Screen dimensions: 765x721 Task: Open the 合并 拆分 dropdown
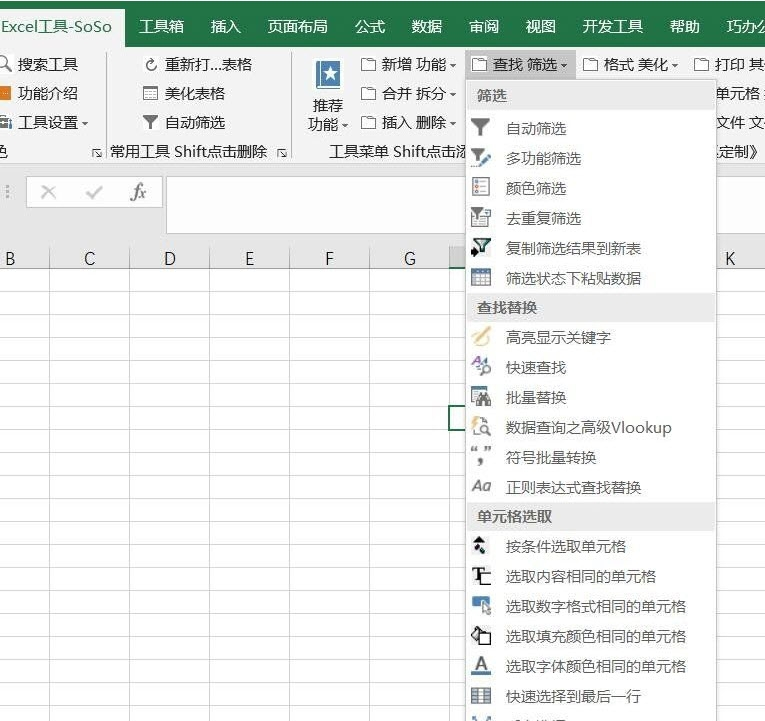[409, 93]
